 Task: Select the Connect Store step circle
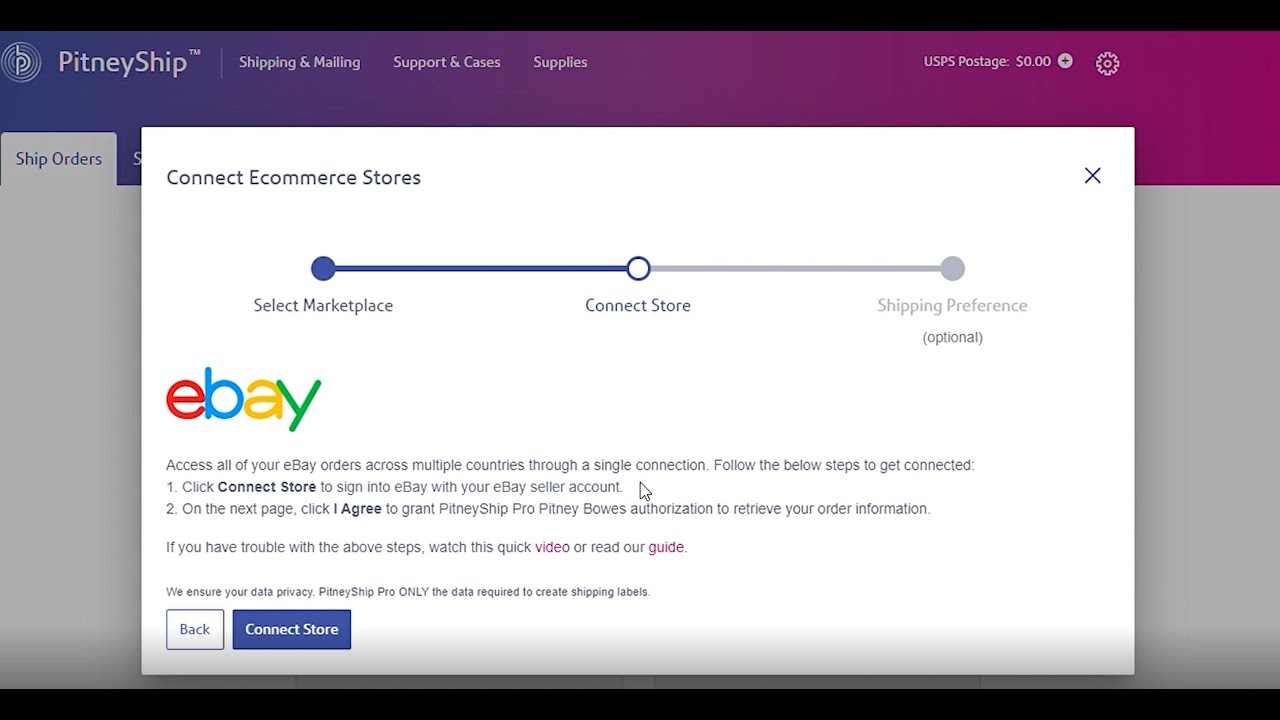tap(638, 268)
